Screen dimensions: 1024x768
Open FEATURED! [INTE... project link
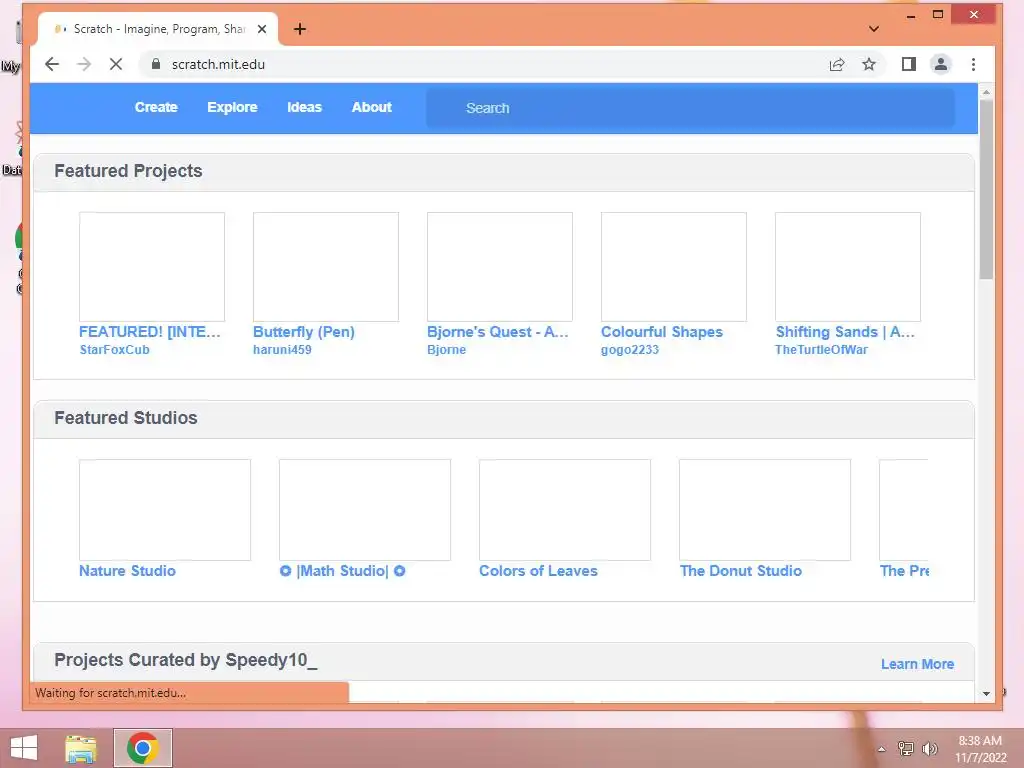click(x=150, y=332)
